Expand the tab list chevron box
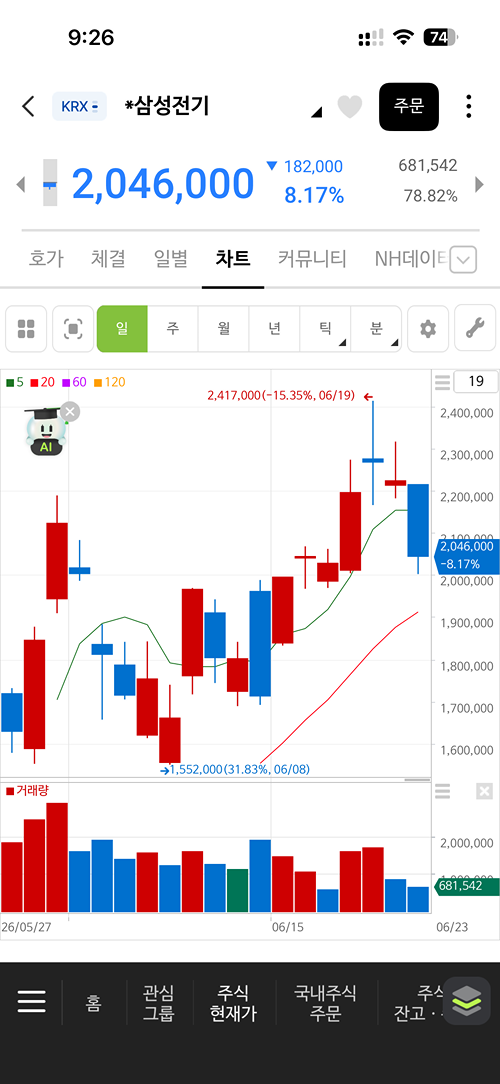The height and width of the screenshot is (1084, 500). tap(463, 261)
